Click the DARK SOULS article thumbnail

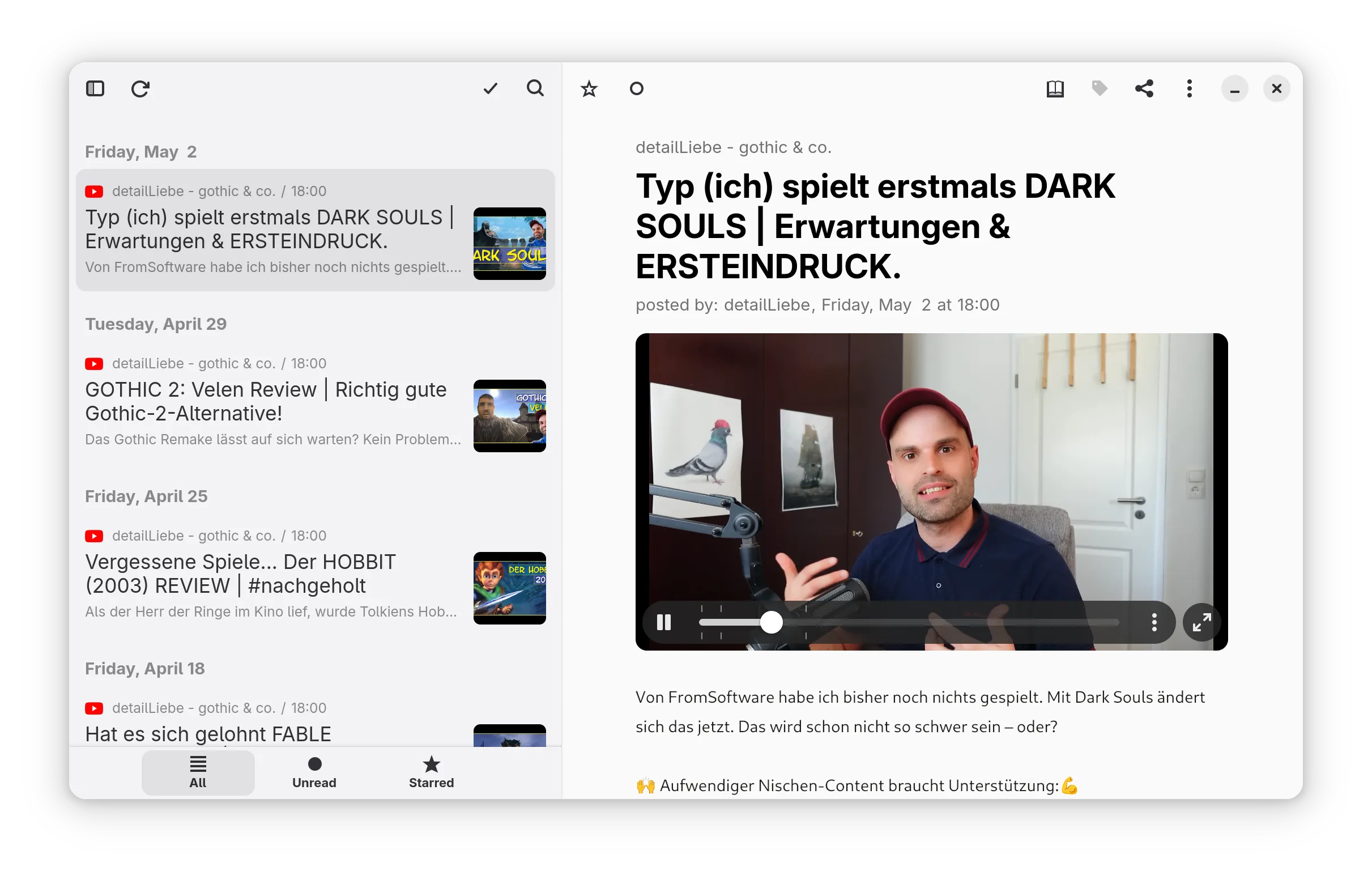(x=509, y=244)
